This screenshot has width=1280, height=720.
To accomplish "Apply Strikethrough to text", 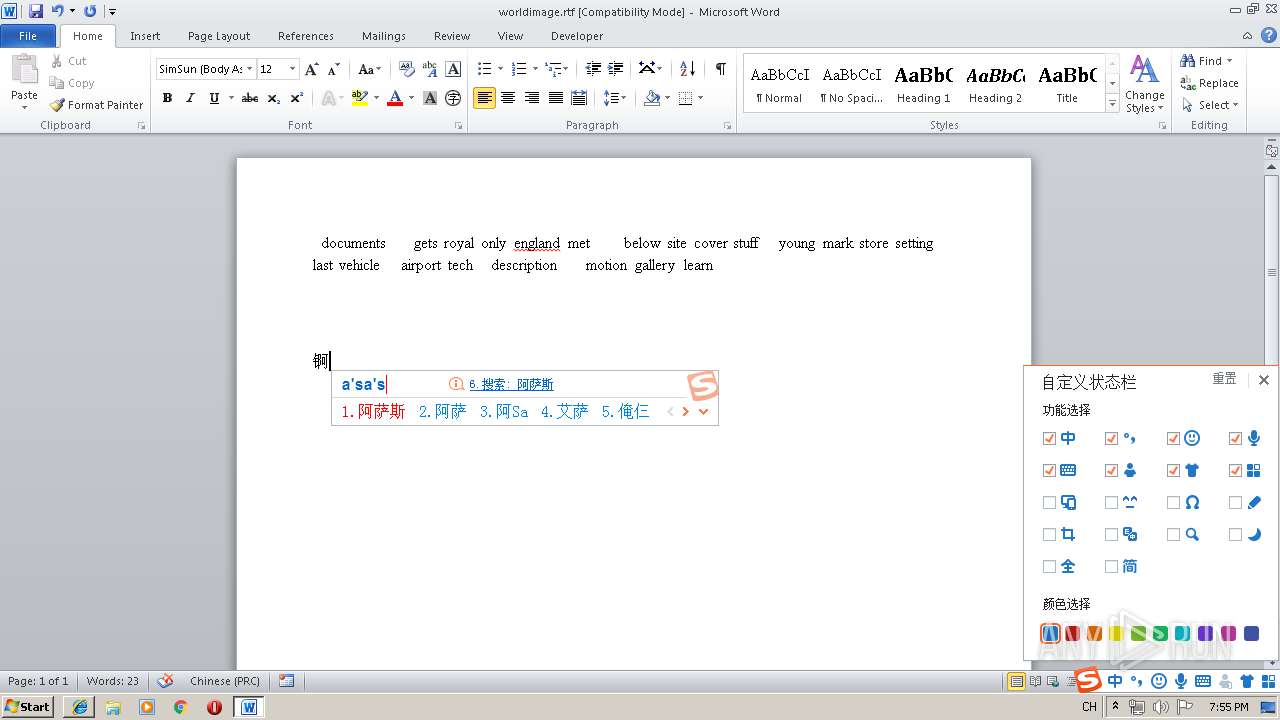I will coord(250,98).
